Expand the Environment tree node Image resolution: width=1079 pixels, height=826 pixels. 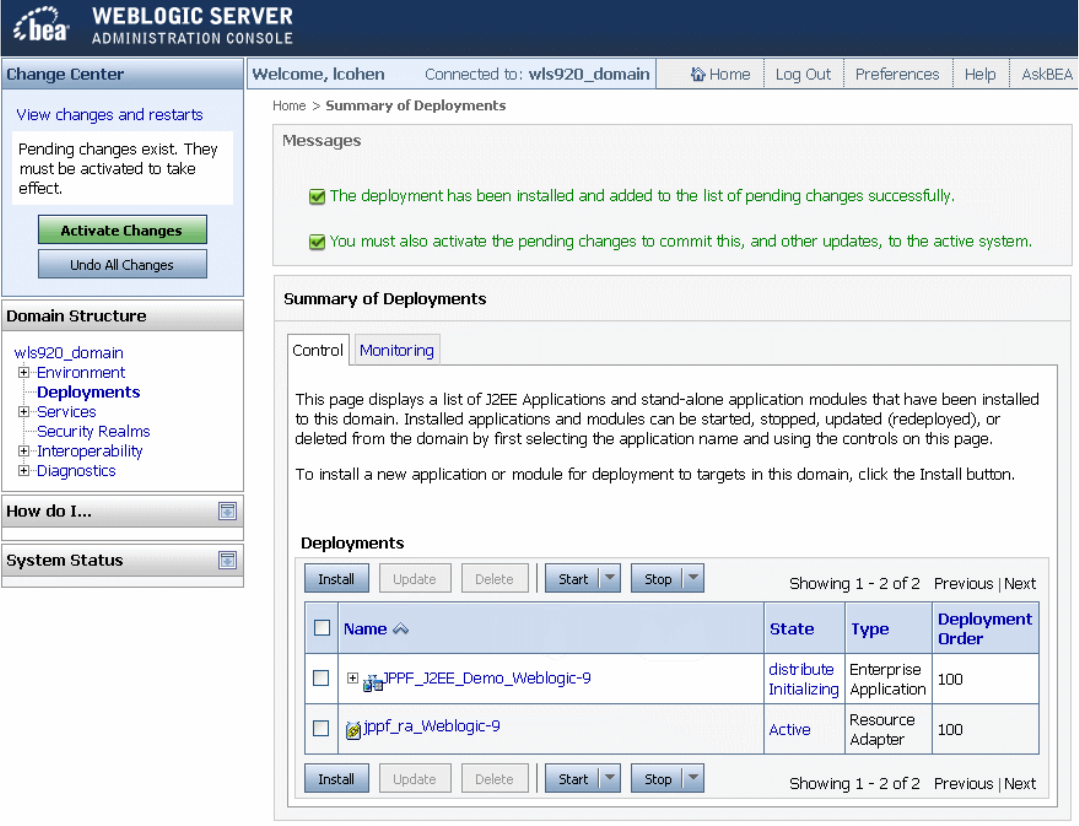pos(23,372)
